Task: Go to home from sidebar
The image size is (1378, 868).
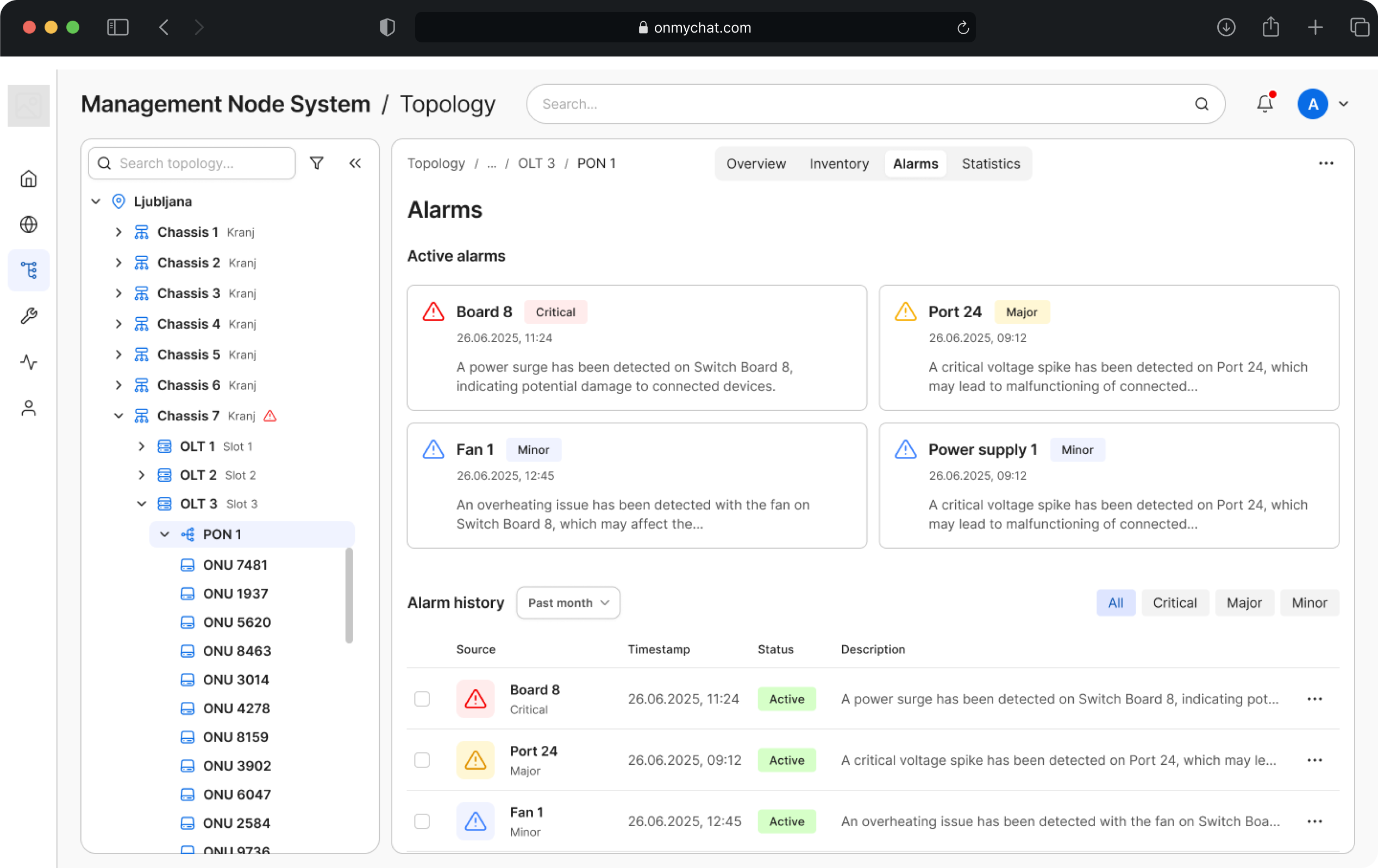Action: pos(29,179)
